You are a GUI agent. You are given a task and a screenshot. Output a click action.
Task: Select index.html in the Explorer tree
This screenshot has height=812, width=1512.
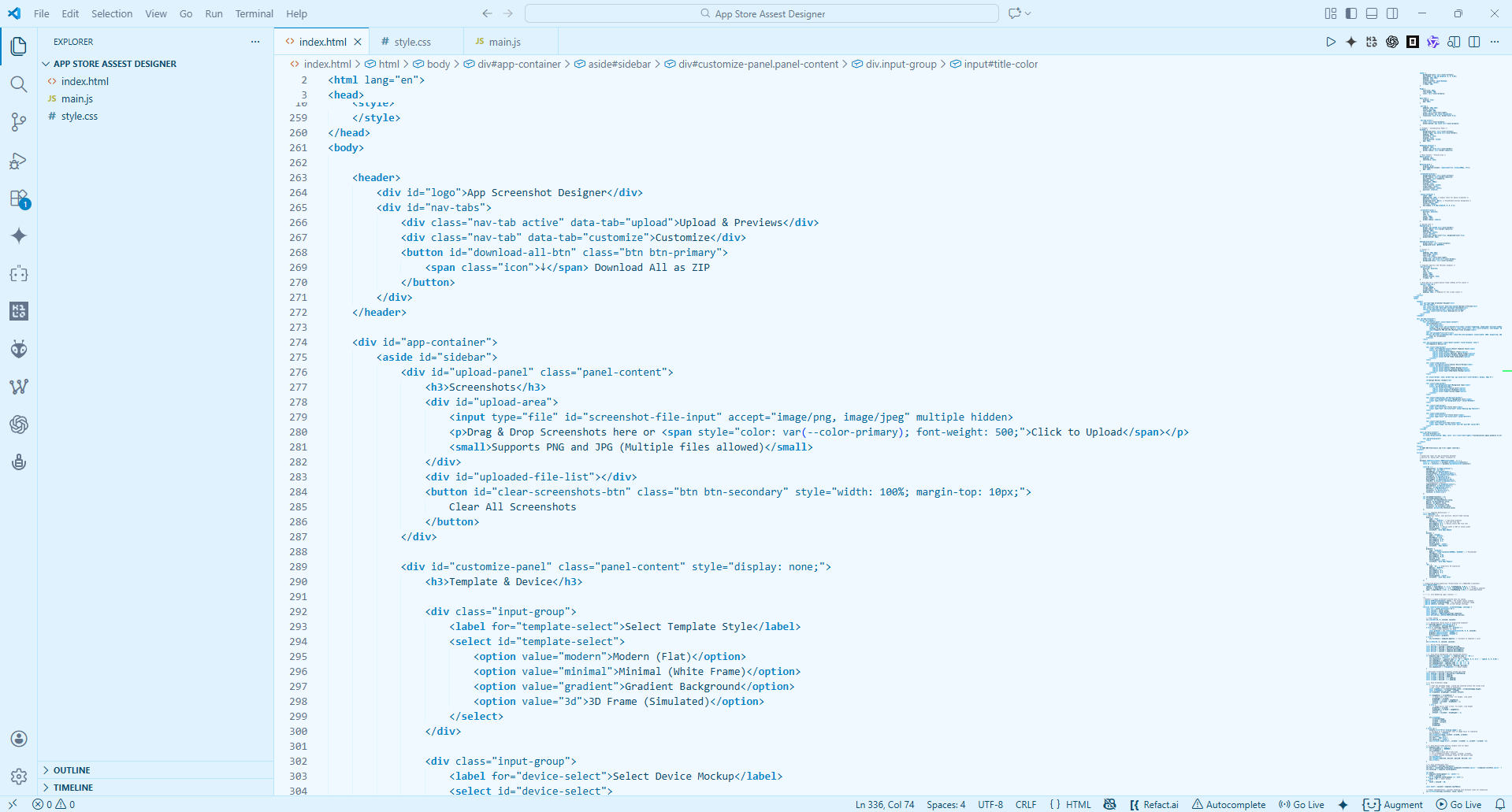coord(85,81)
